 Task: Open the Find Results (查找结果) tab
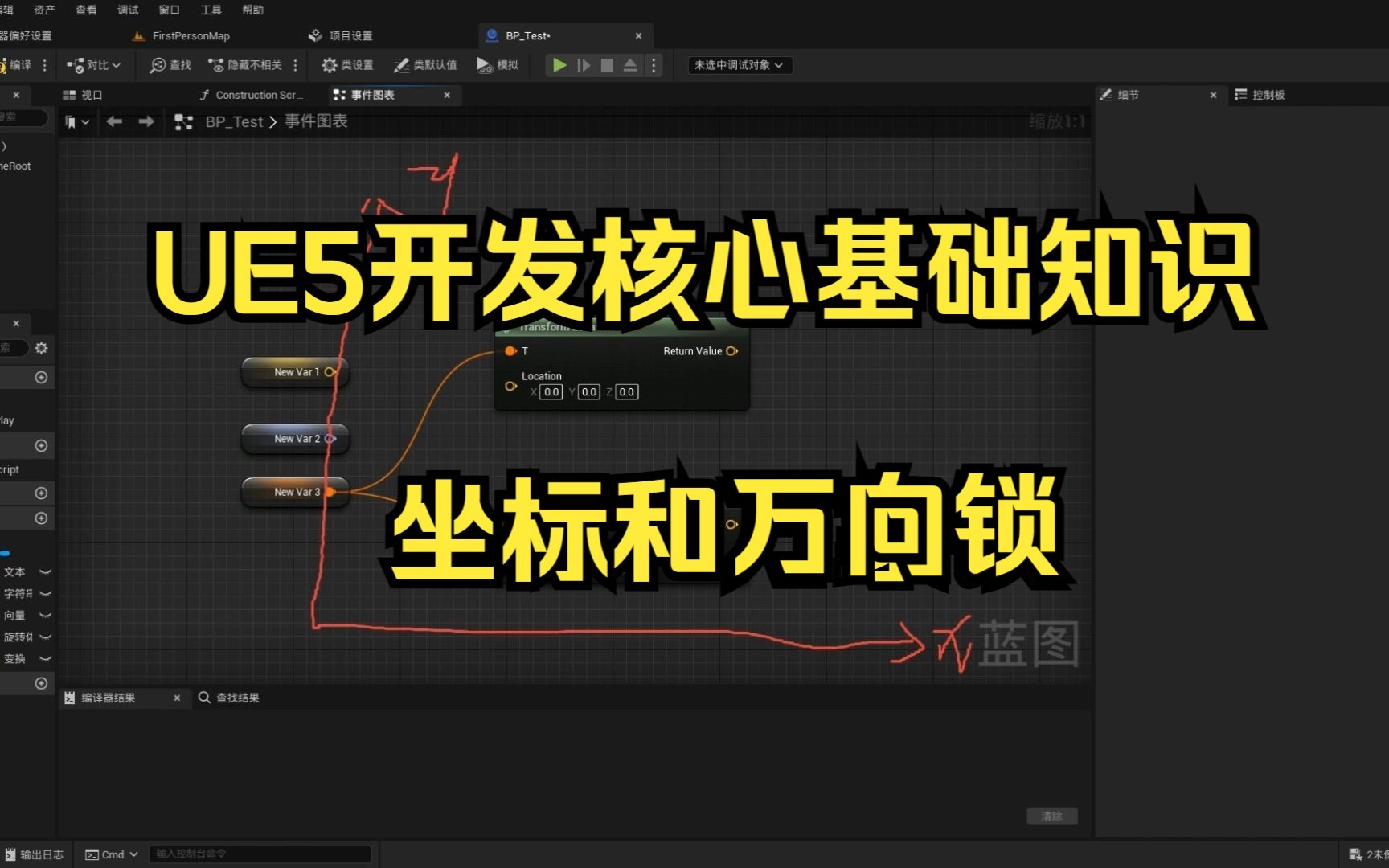click(229, 698)
